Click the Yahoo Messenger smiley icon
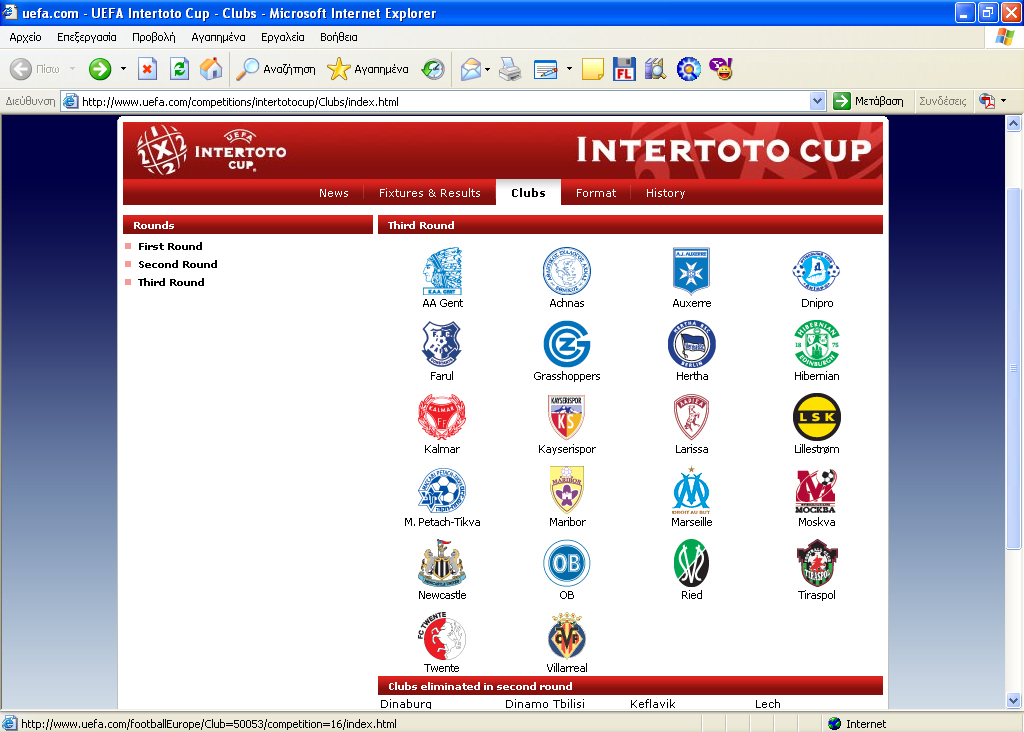 (721, 69)
